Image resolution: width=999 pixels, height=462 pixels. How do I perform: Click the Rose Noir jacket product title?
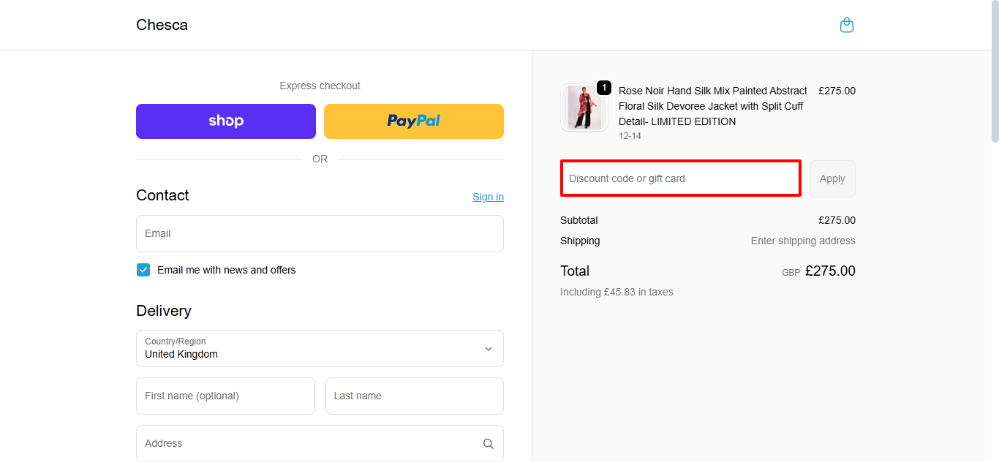click(713, 106)
